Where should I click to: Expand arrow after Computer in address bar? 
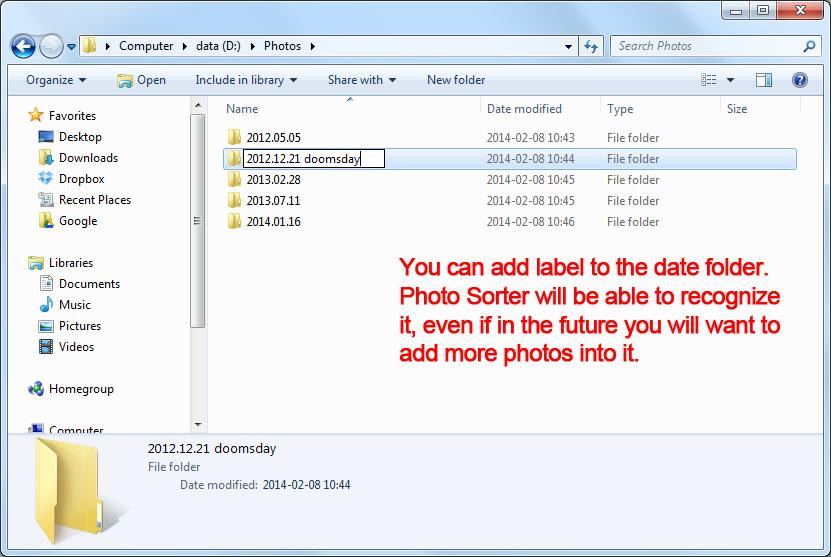click(x=184, y=47)
